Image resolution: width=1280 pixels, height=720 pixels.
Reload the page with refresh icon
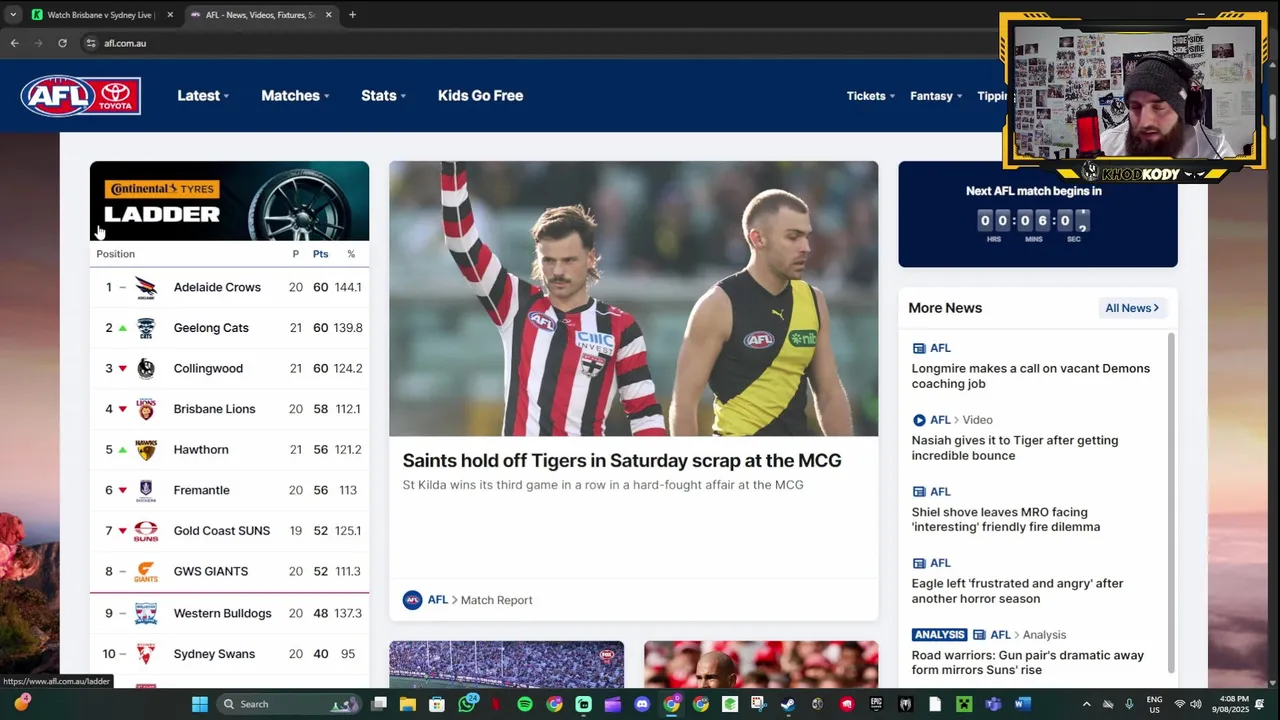(62, 43)
